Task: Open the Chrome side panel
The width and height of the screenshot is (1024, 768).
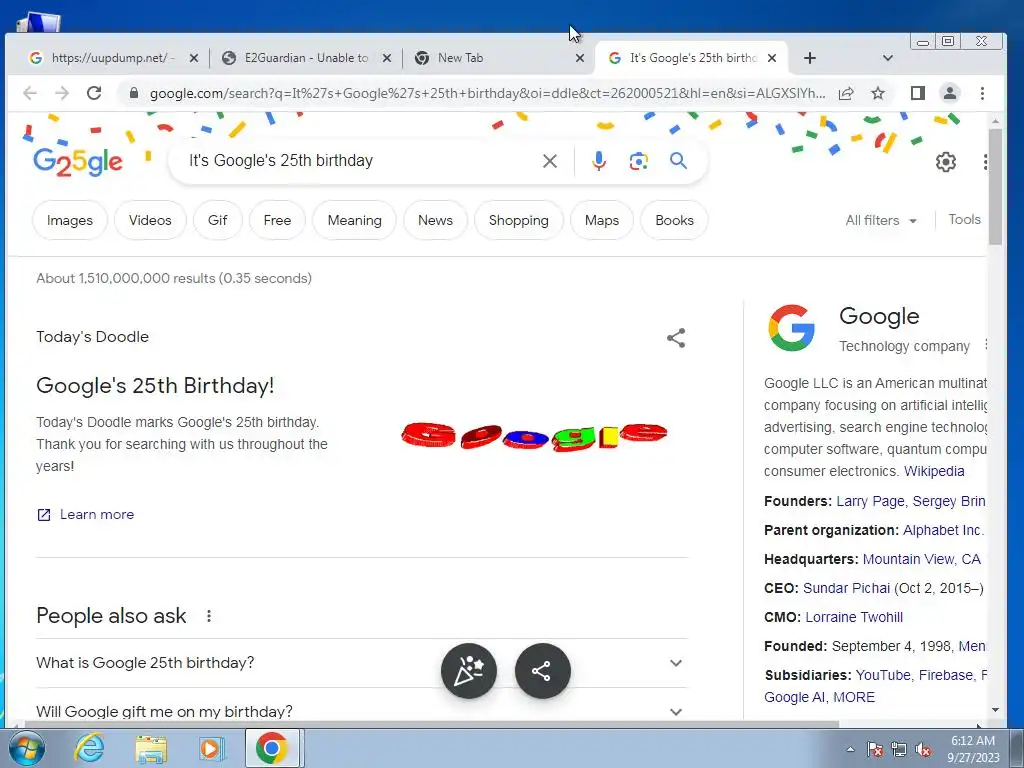Action: [918, 93]
